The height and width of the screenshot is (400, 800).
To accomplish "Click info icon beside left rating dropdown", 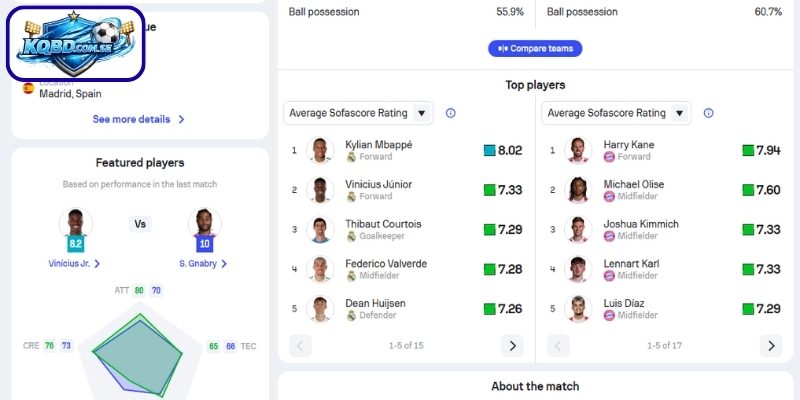I will [450, 113].
